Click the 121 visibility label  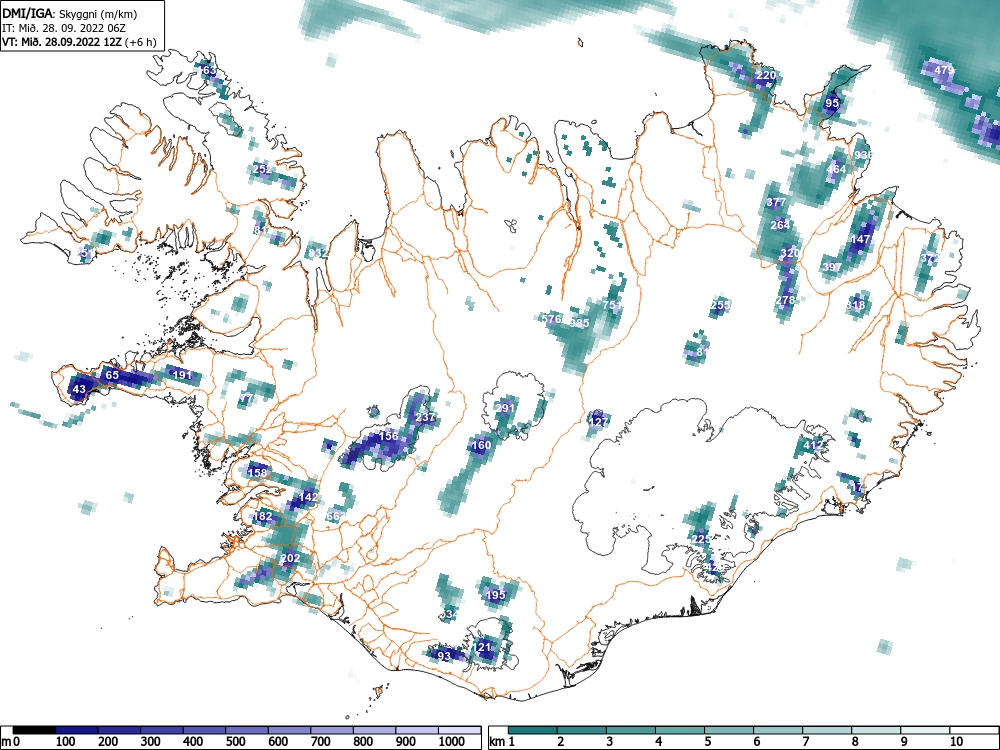[x=482, y=647]
